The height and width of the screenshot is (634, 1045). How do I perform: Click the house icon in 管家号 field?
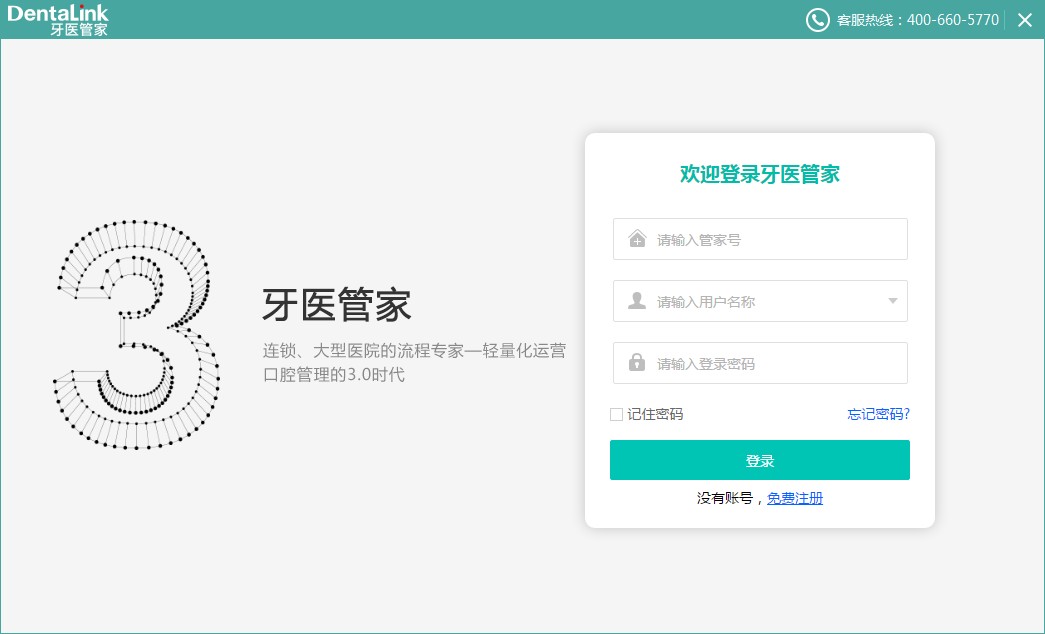click(x=637, y=239)
